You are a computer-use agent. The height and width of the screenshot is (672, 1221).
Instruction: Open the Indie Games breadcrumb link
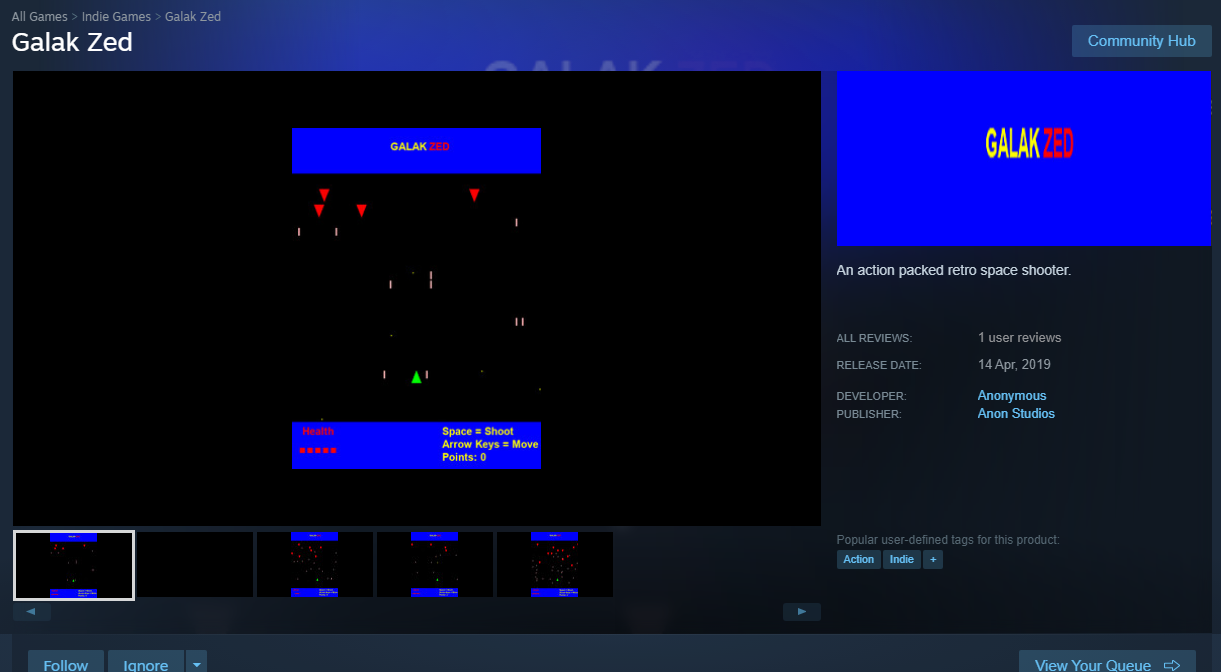click(116, 17)
